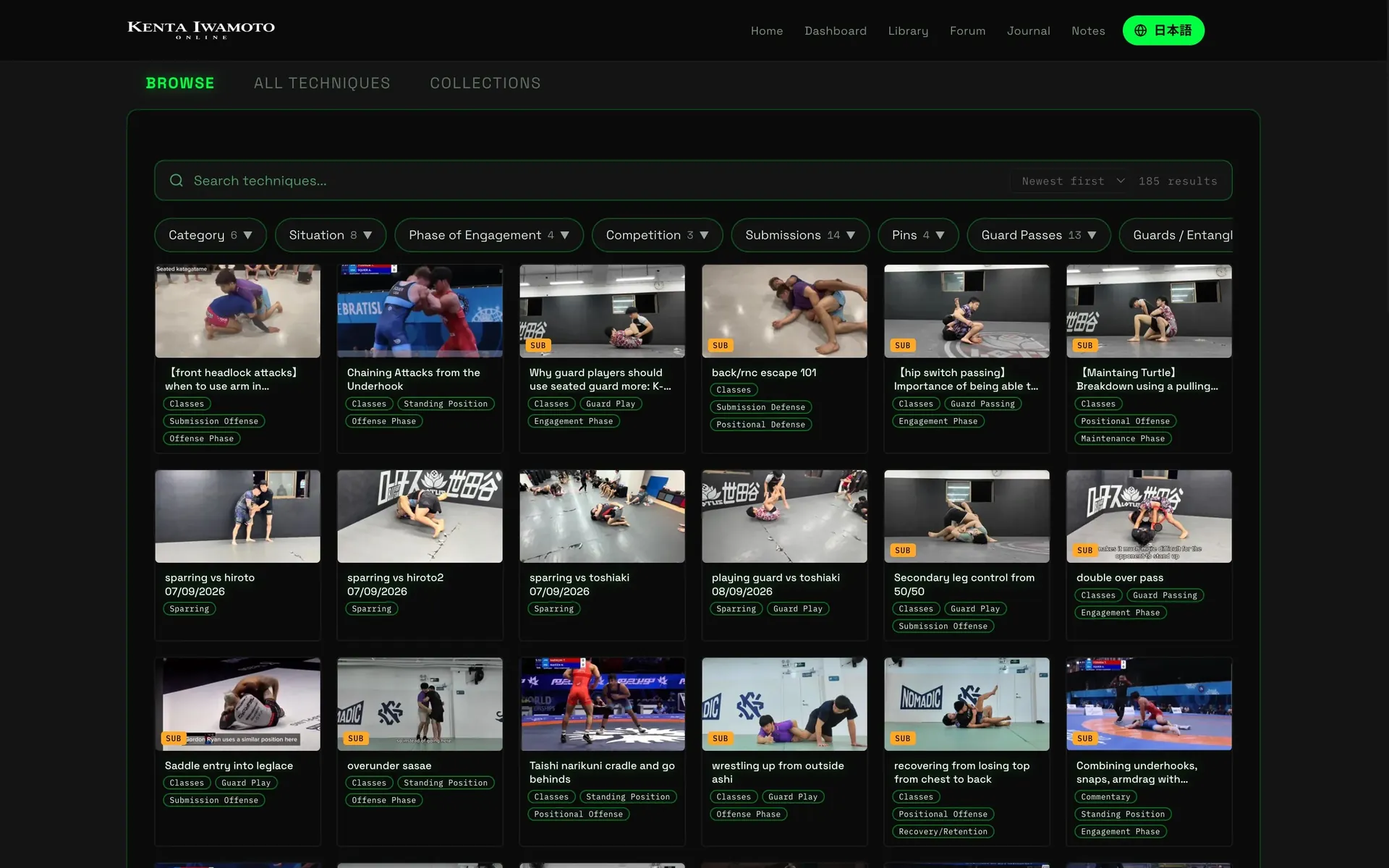The width and height of the screenshot is (1389, 868).
Task: Click Secondary leg control from 50/50 title
Action: point(964,584)
